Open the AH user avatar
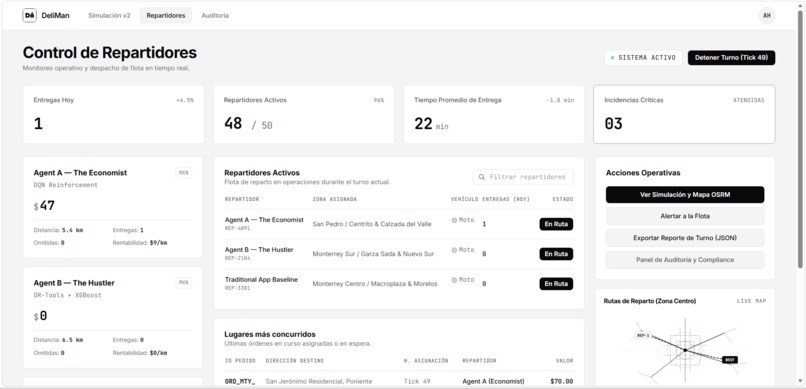This screenshot has height=389, width=806. [x=766, y=15]
